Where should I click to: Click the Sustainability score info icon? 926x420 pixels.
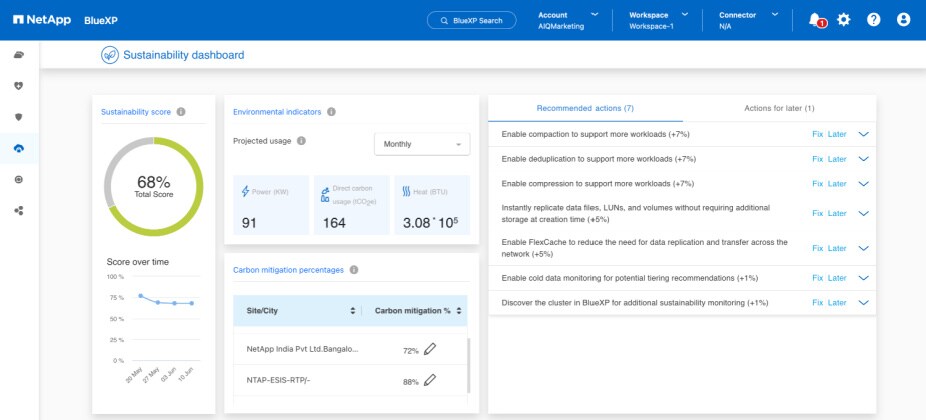click(x=181, y=112)
